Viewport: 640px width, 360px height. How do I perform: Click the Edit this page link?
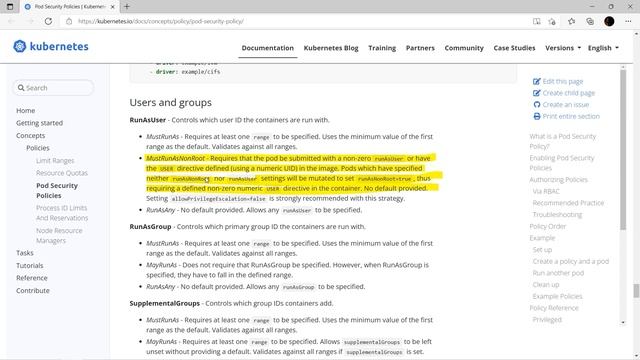point(563,81)
